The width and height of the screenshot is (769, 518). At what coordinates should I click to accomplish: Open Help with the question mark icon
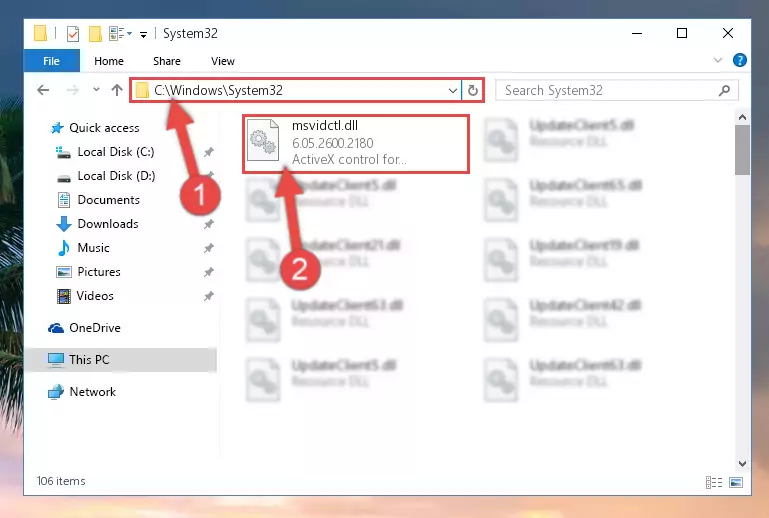(740, 60)
